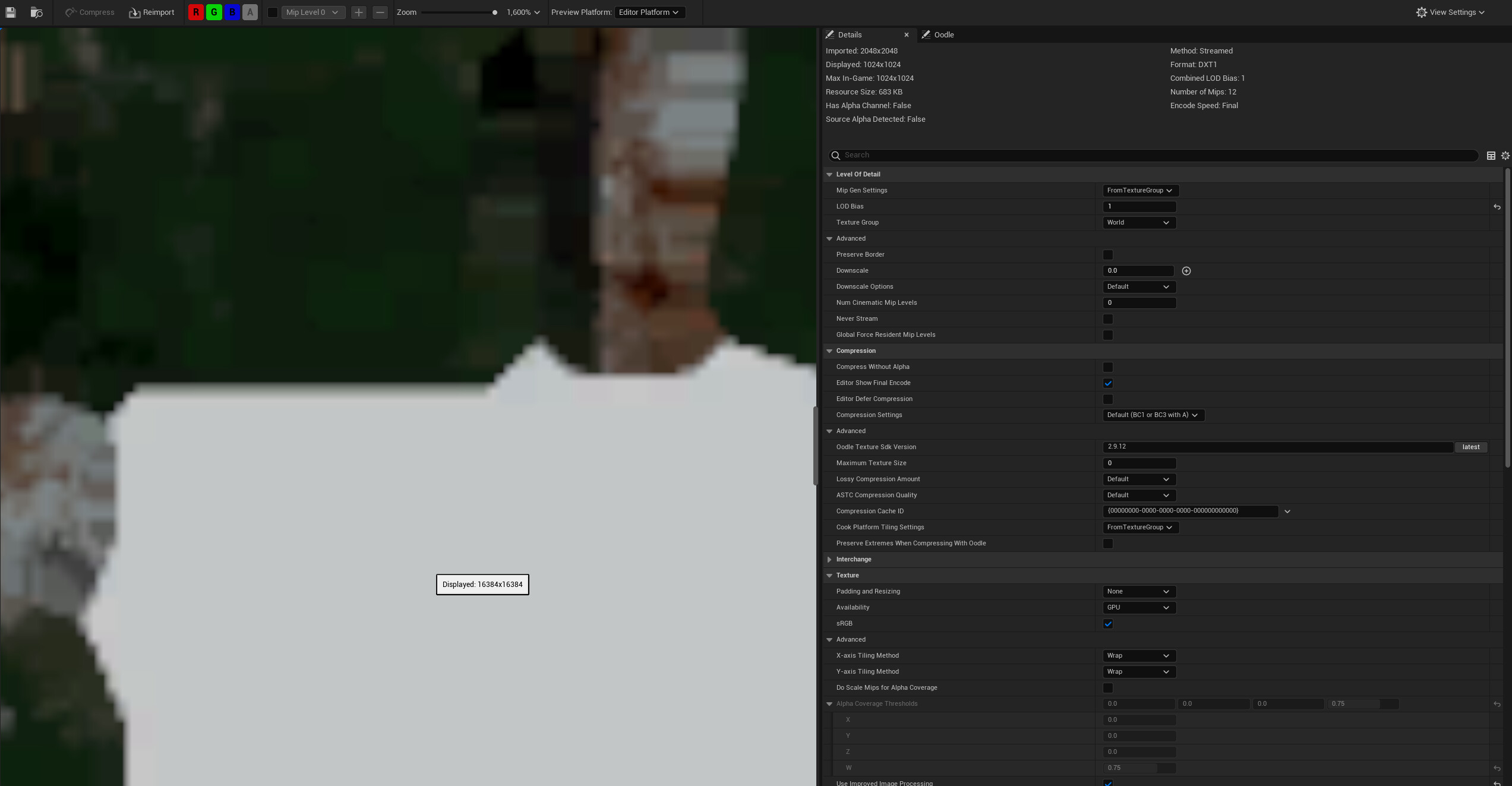This screenshot has width=1512, height=786.
Task: Disable the sRGB checkbox
Action: [x=1108, y=624]
